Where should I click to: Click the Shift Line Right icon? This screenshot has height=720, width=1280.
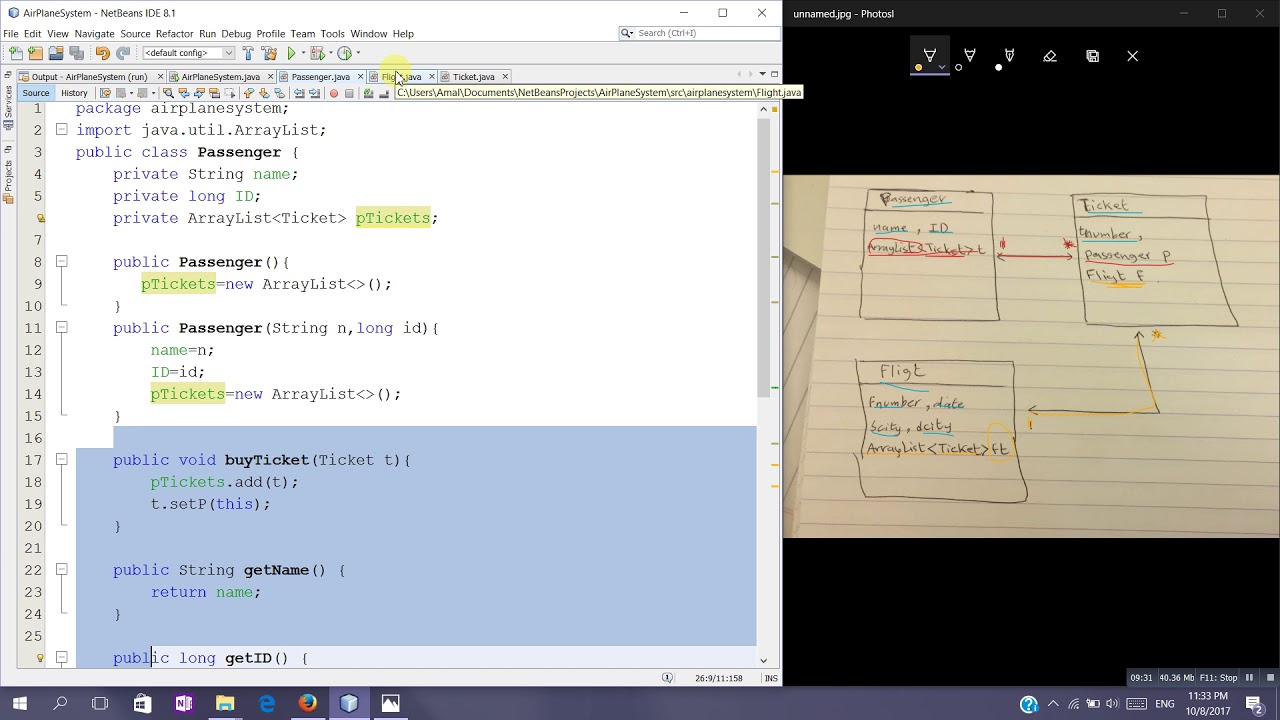pos(314,93)
